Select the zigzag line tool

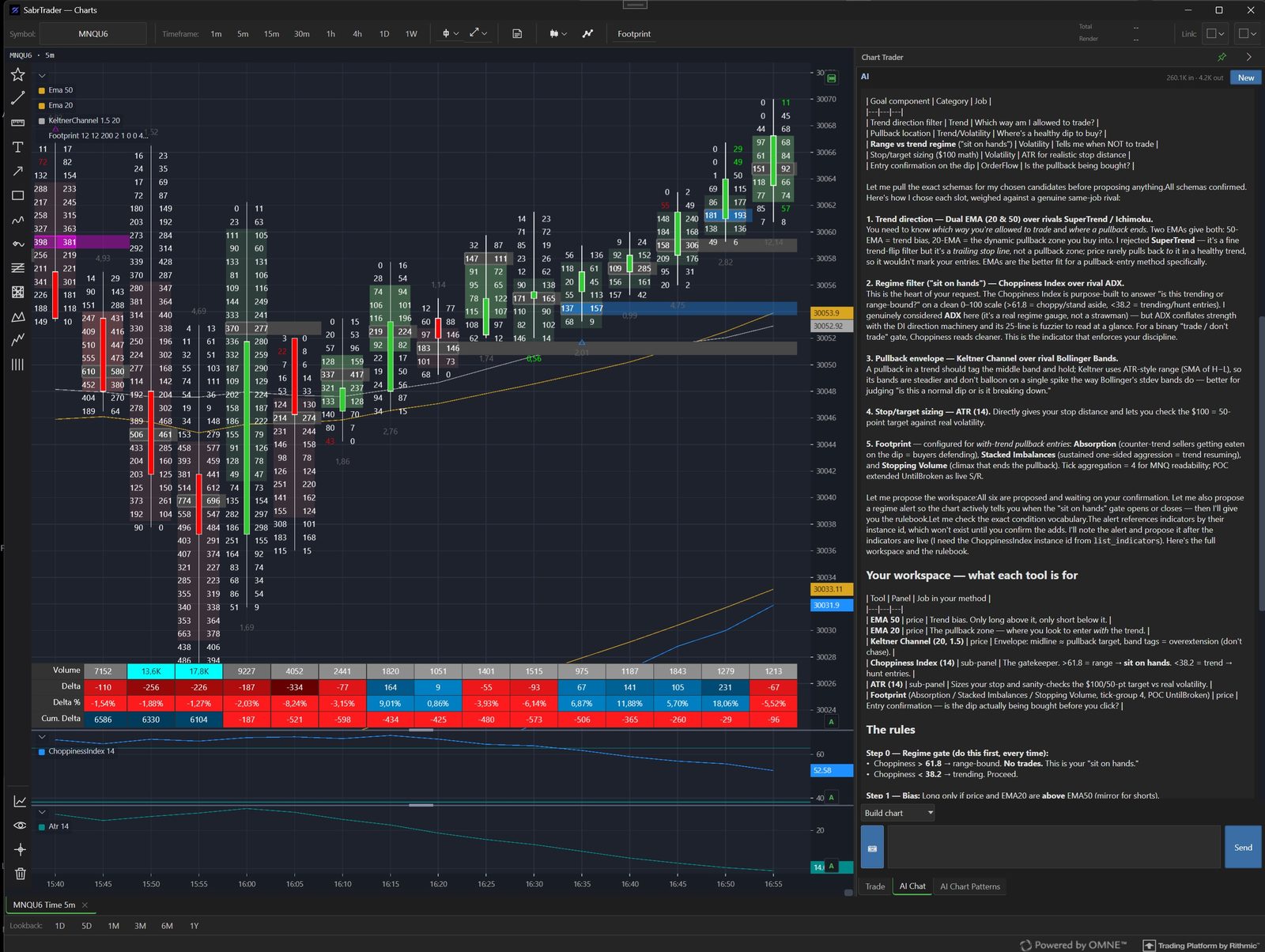[x=17, y=340]
